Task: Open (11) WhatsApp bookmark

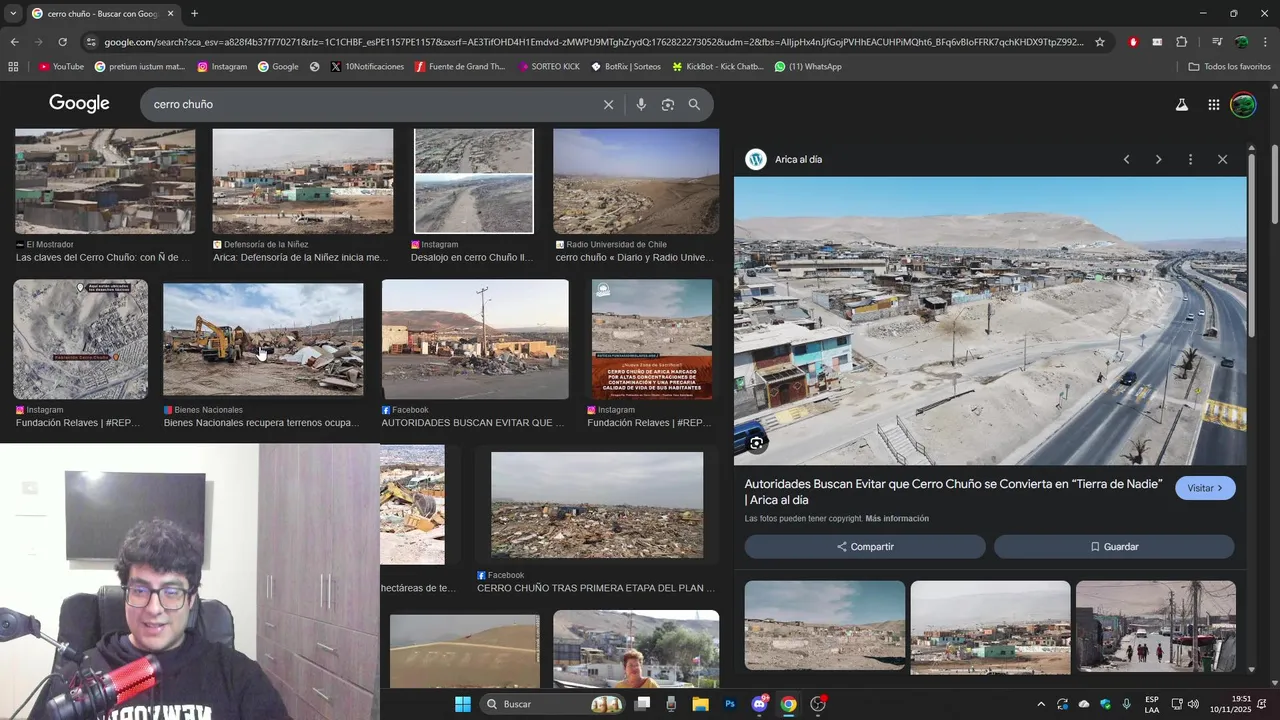Action: tap(808, 67)
